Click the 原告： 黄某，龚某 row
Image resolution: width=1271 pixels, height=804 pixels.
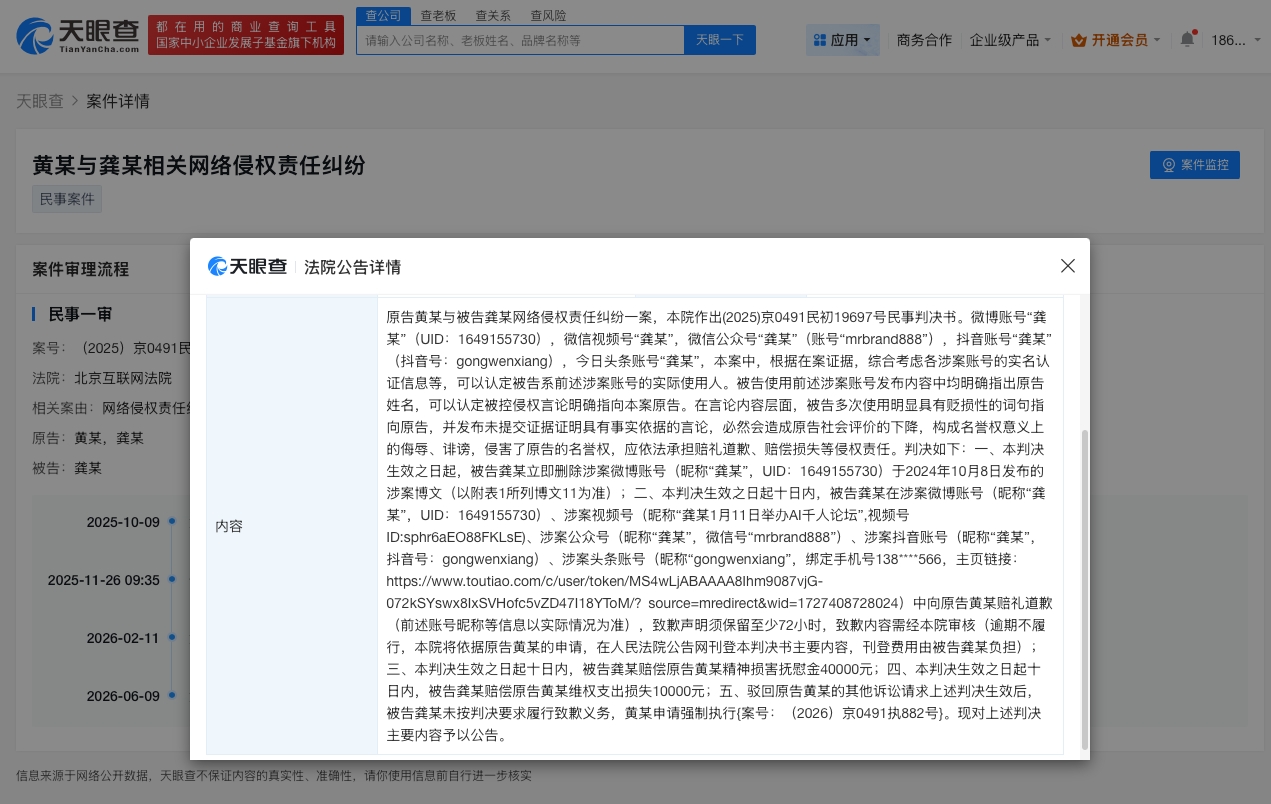tap(88, 438)
